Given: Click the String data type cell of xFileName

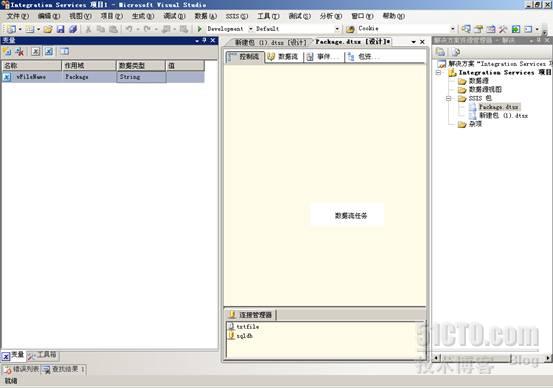Looking at the screenshot, I should point(141,77).
